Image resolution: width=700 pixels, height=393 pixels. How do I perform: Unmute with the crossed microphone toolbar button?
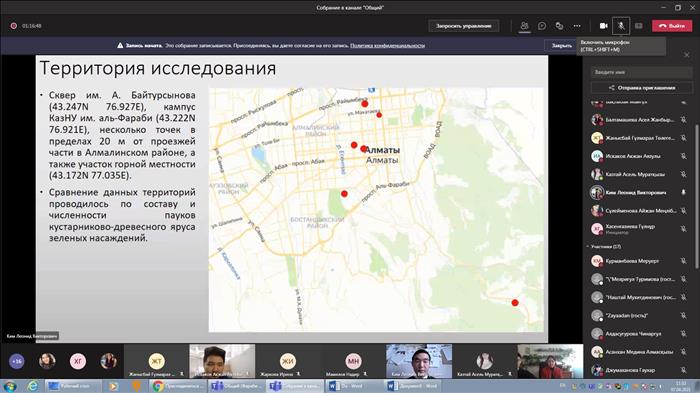point(621,26)
